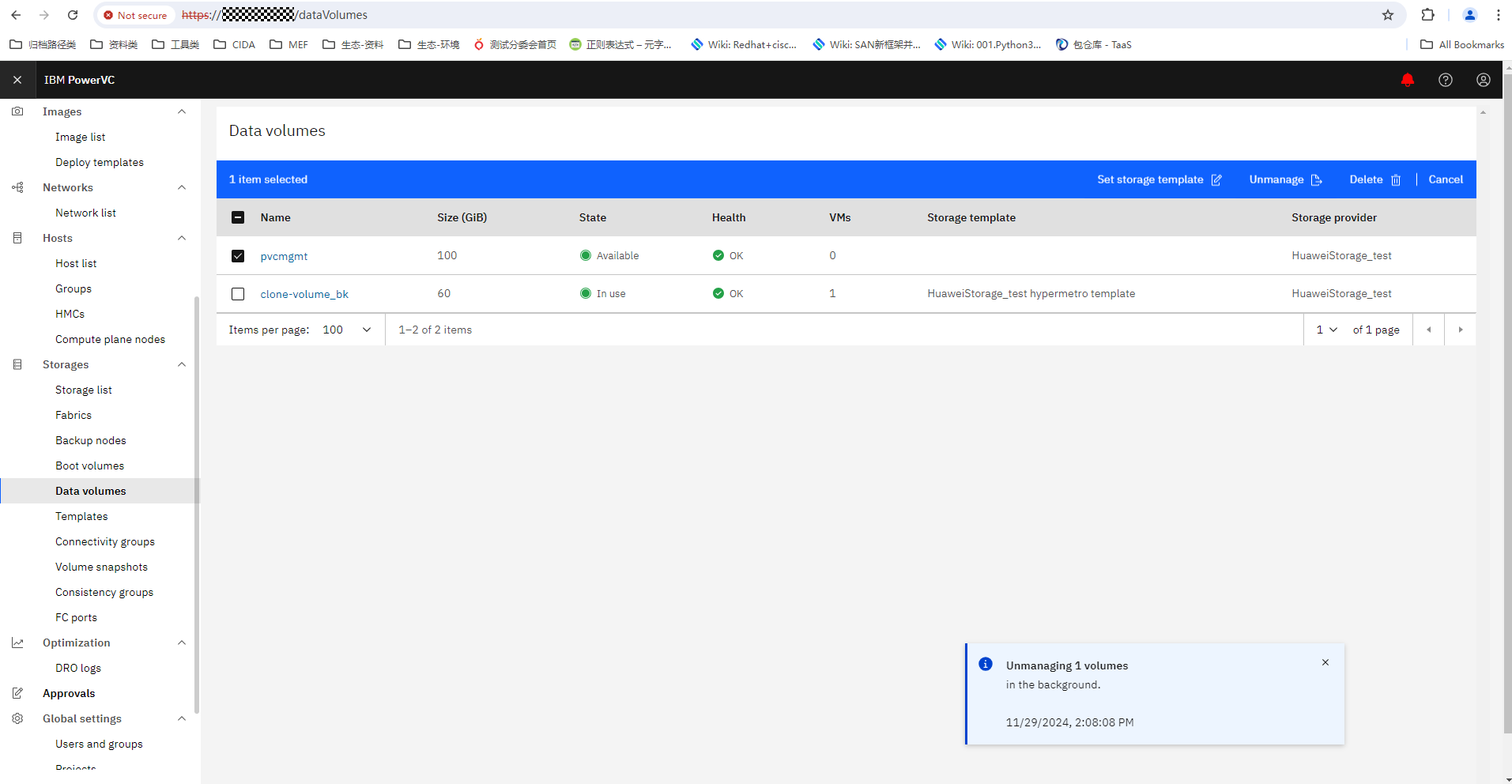Open FC ports in sidebar
Image resolution: width=1512 pixels, height=784 pixels.
tap(76, 617)
